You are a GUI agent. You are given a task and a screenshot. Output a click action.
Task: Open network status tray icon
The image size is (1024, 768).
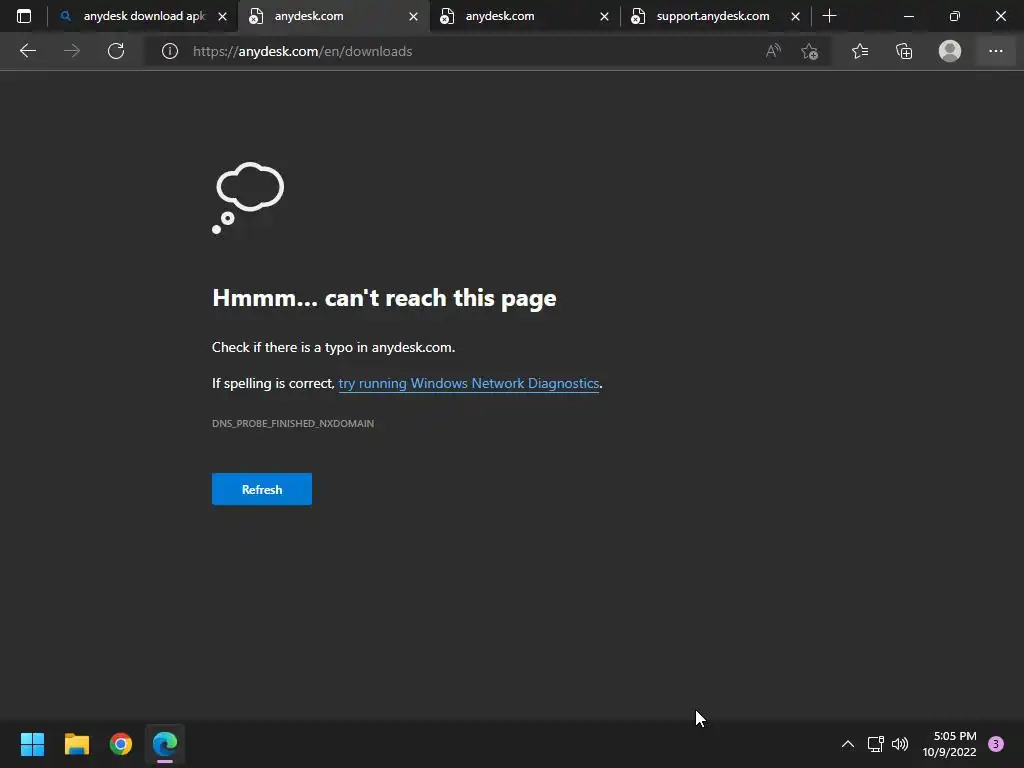pos(875,744)
